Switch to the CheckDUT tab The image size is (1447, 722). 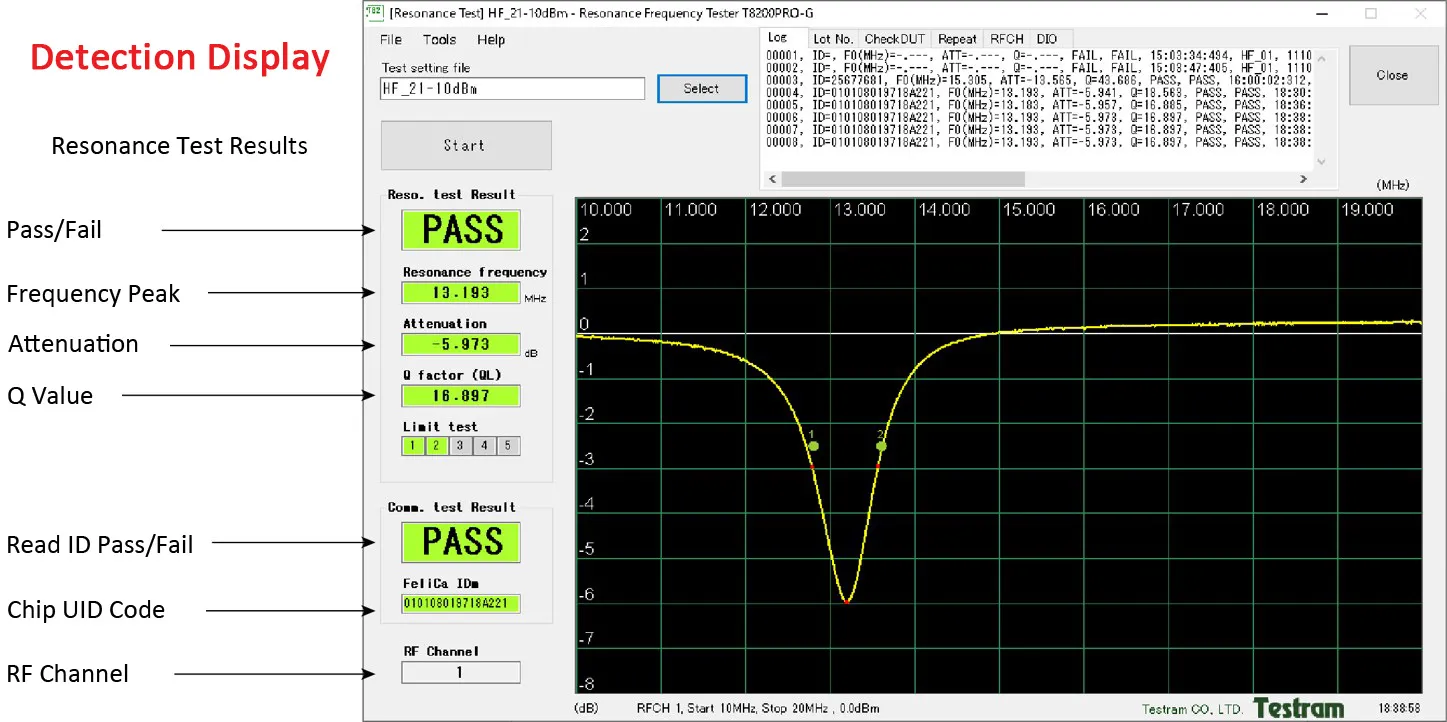[x=895, y=39]
